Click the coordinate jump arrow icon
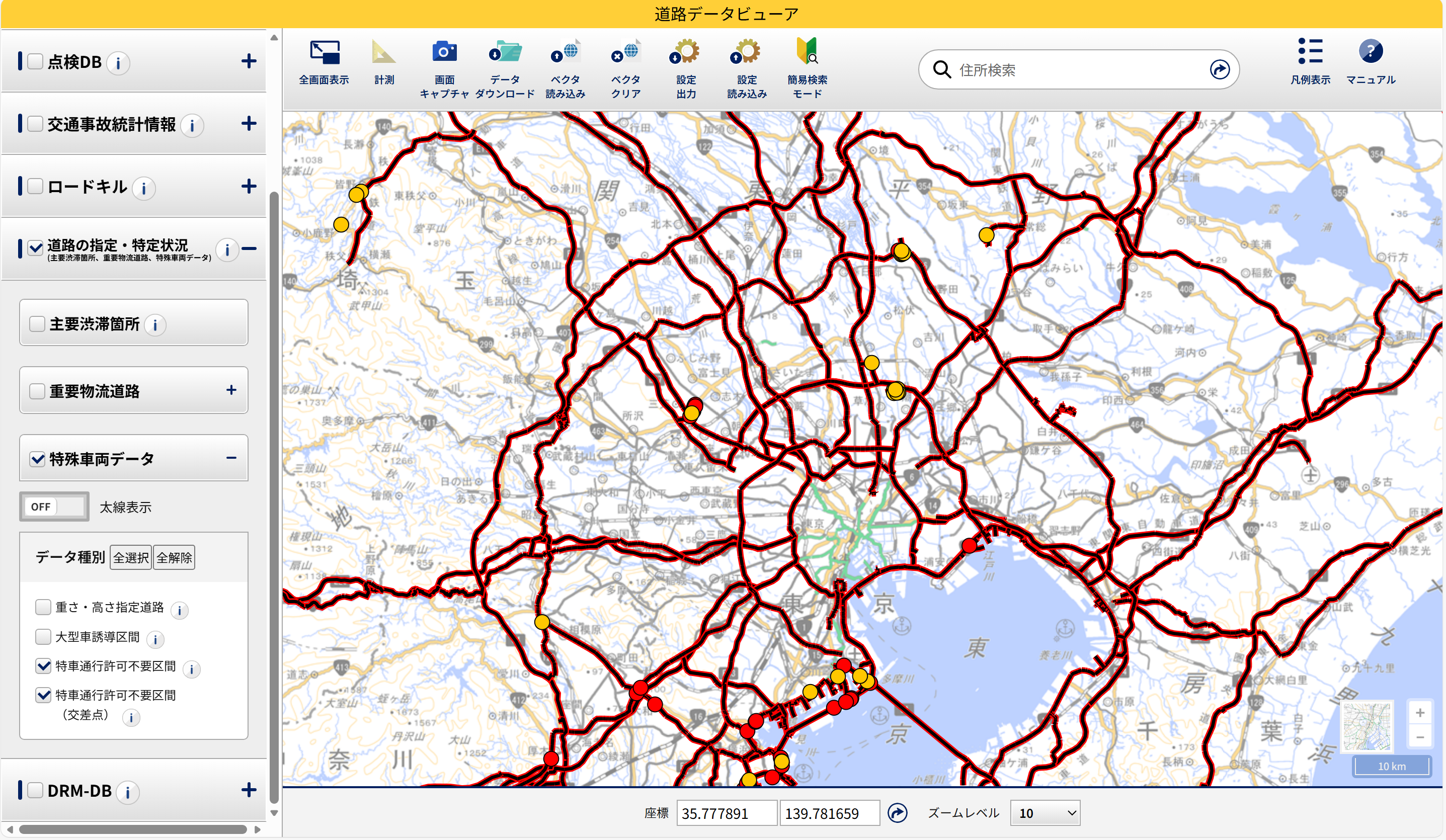 point(897,812)
